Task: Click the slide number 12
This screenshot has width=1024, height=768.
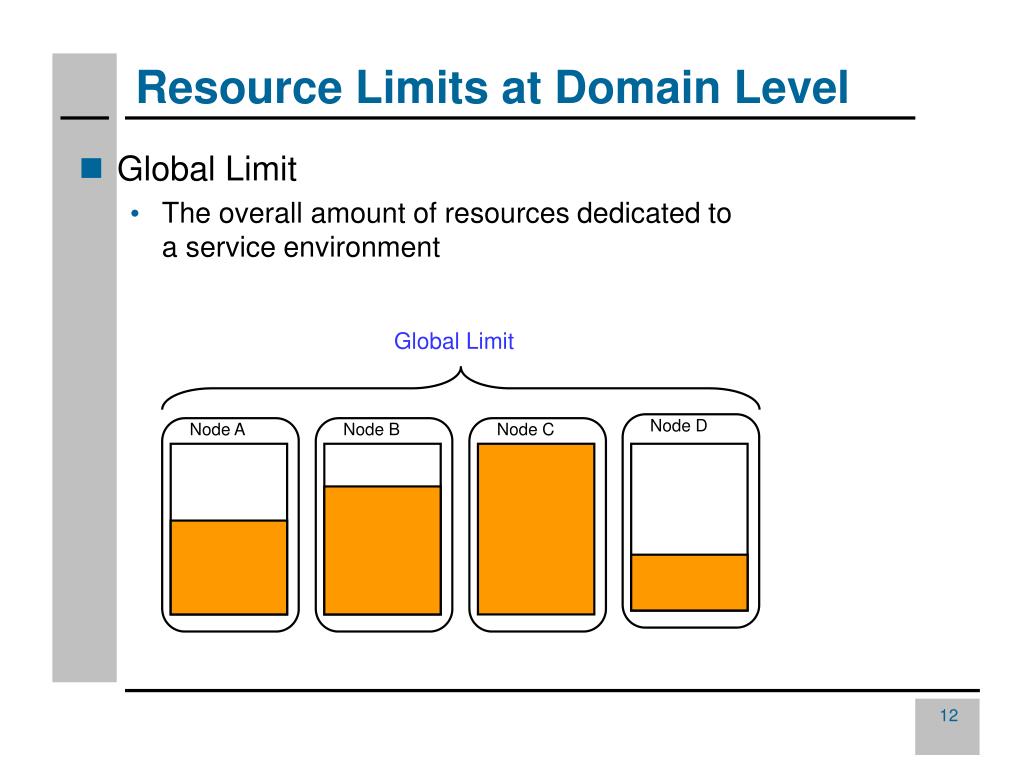Action: point(949,716)
